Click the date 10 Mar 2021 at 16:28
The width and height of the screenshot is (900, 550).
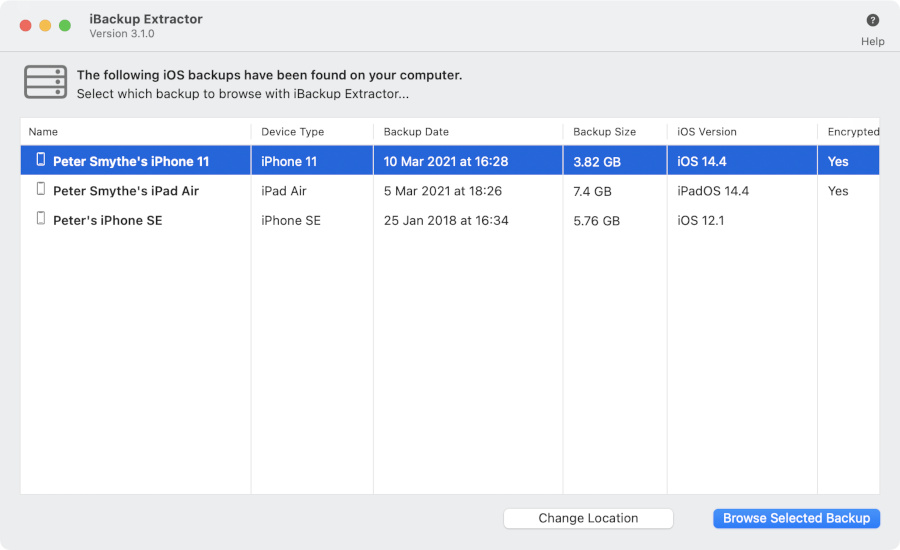pyautogui.click(x=445, y=161)
